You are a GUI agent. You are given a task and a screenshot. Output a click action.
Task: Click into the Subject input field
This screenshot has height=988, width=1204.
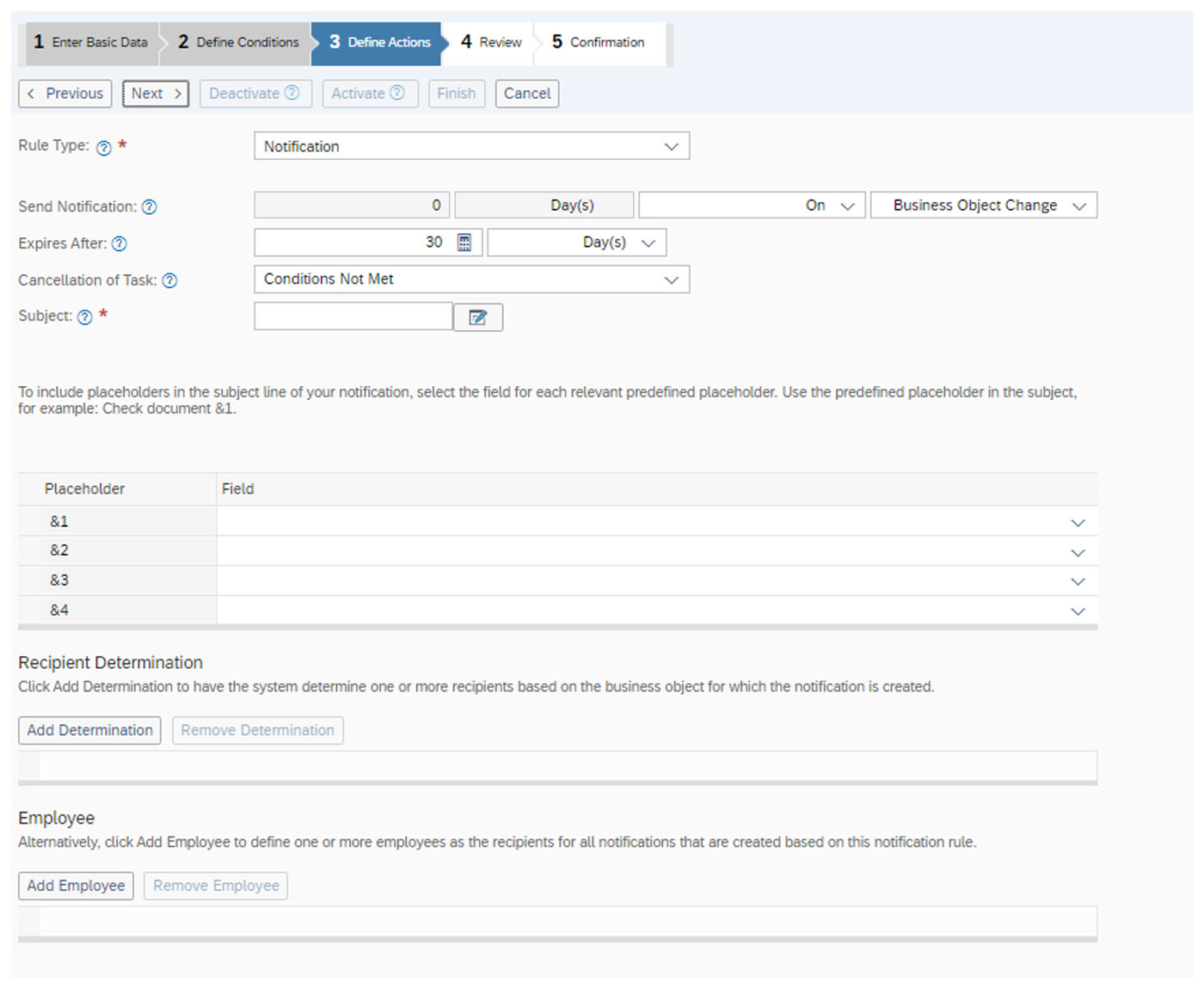[353, 316]
